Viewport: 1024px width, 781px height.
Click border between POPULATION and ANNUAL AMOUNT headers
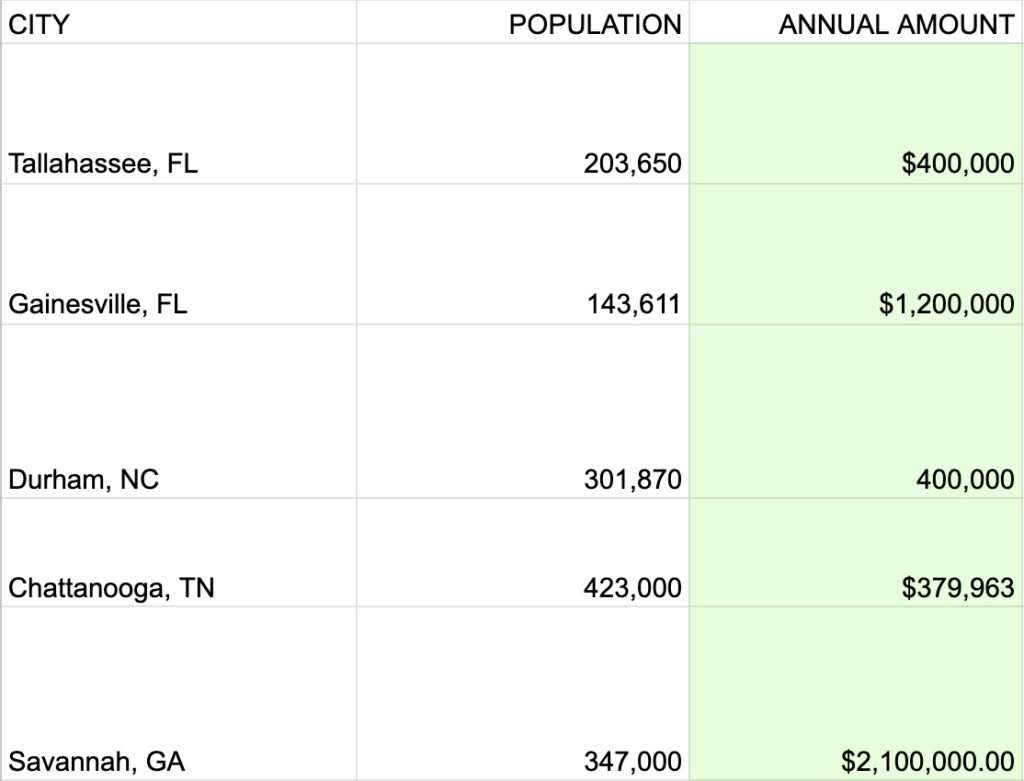(690, 23)
